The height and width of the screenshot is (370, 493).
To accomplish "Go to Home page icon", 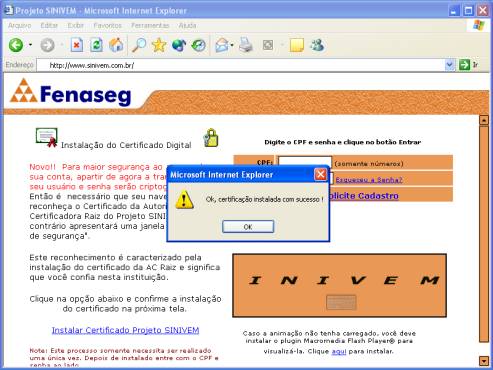I will (x=116, y=45).
